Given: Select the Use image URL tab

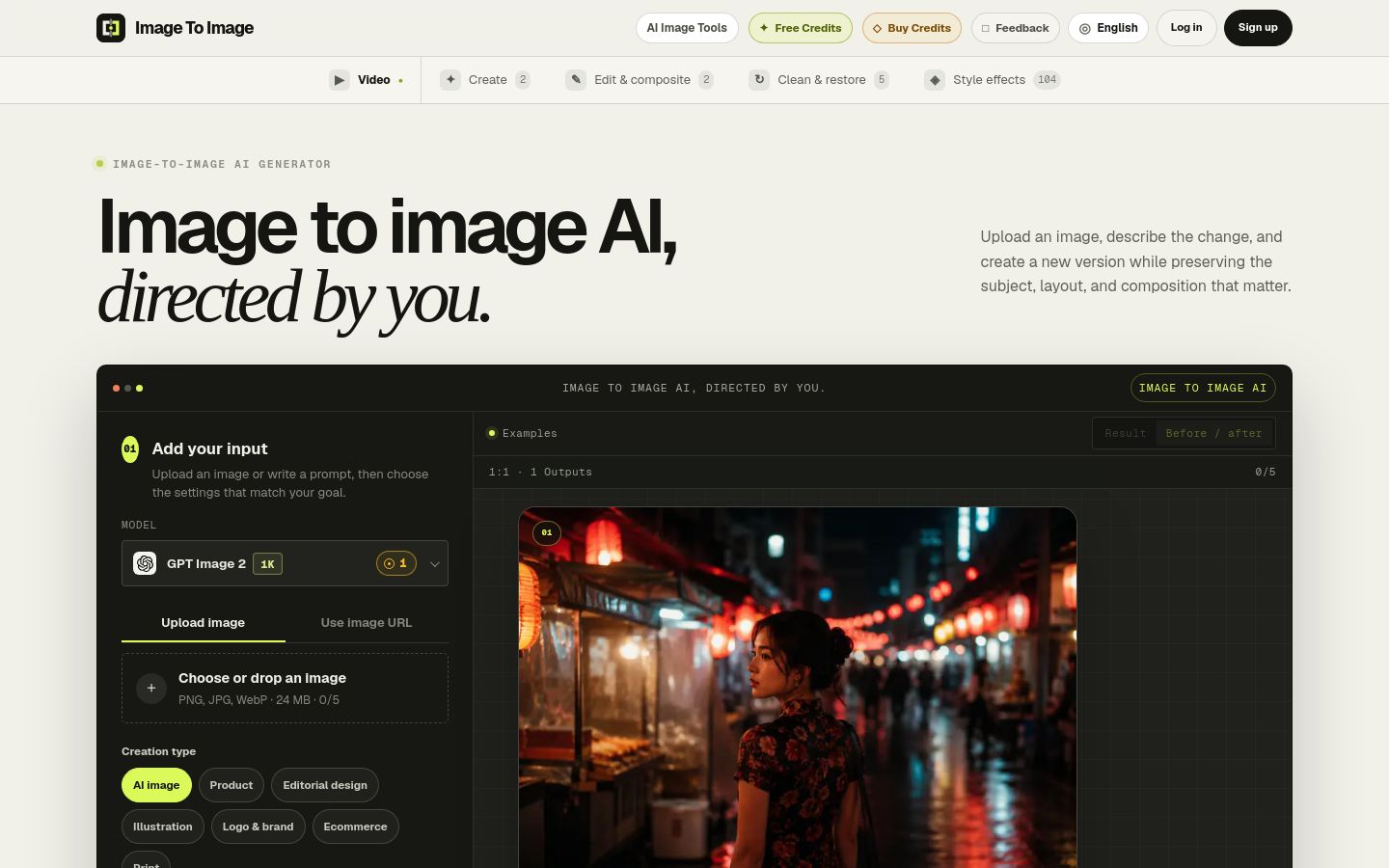Looking at the screenshot, I should (x=367, y=623).
